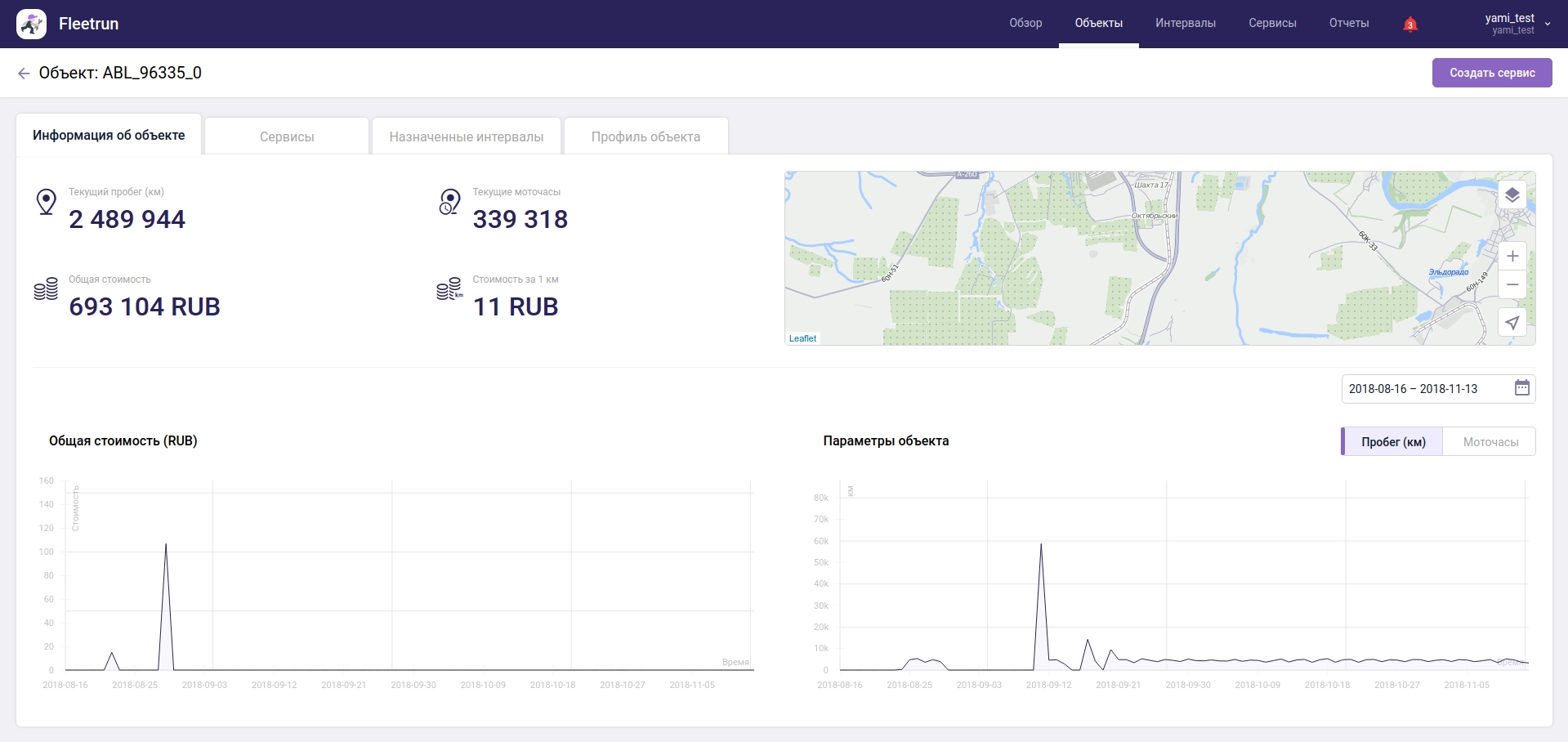Click the Fleetrun logo icon
The height and width of the screenshot is (742, 1568).
pos(32,24)
